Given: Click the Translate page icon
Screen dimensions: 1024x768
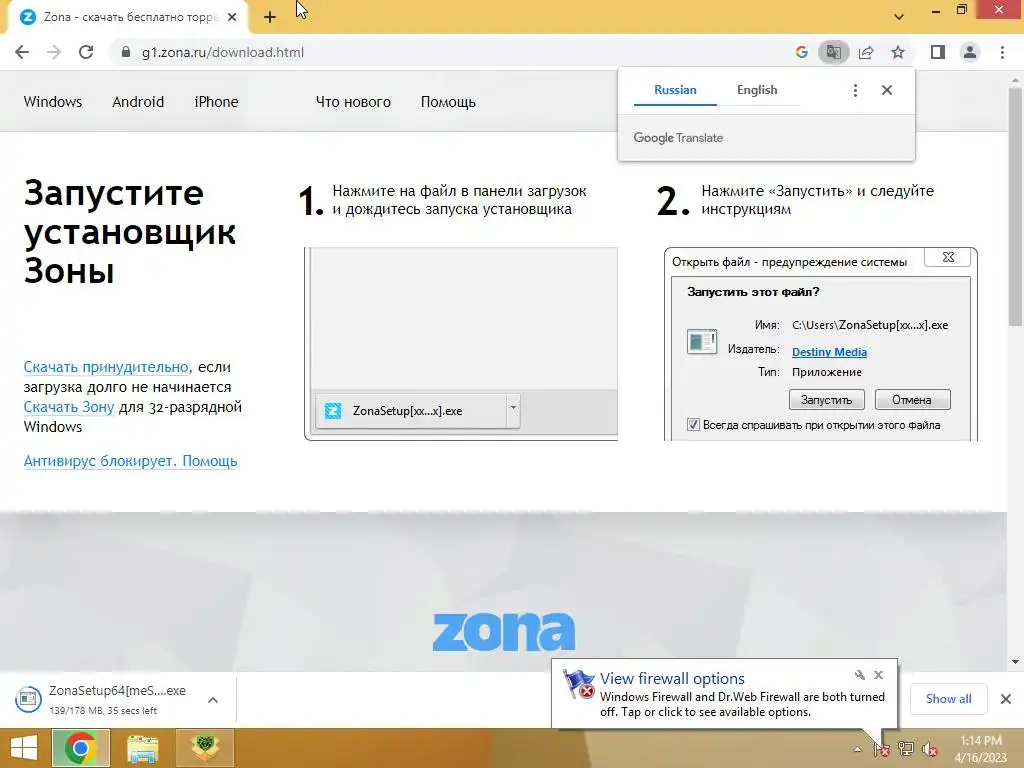Looking at the screenshot, I should coord(833,52).
